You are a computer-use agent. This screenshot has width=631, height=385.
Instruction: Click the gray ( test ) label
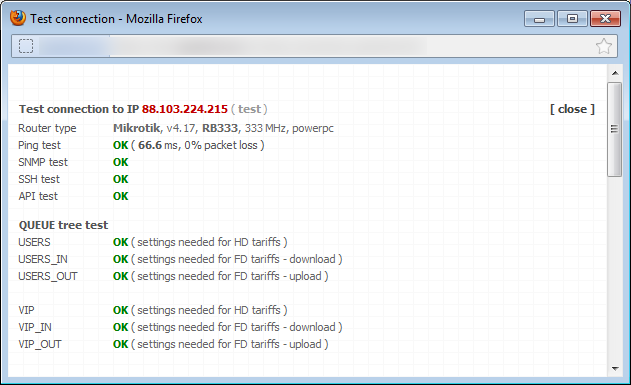click(250, 109)
